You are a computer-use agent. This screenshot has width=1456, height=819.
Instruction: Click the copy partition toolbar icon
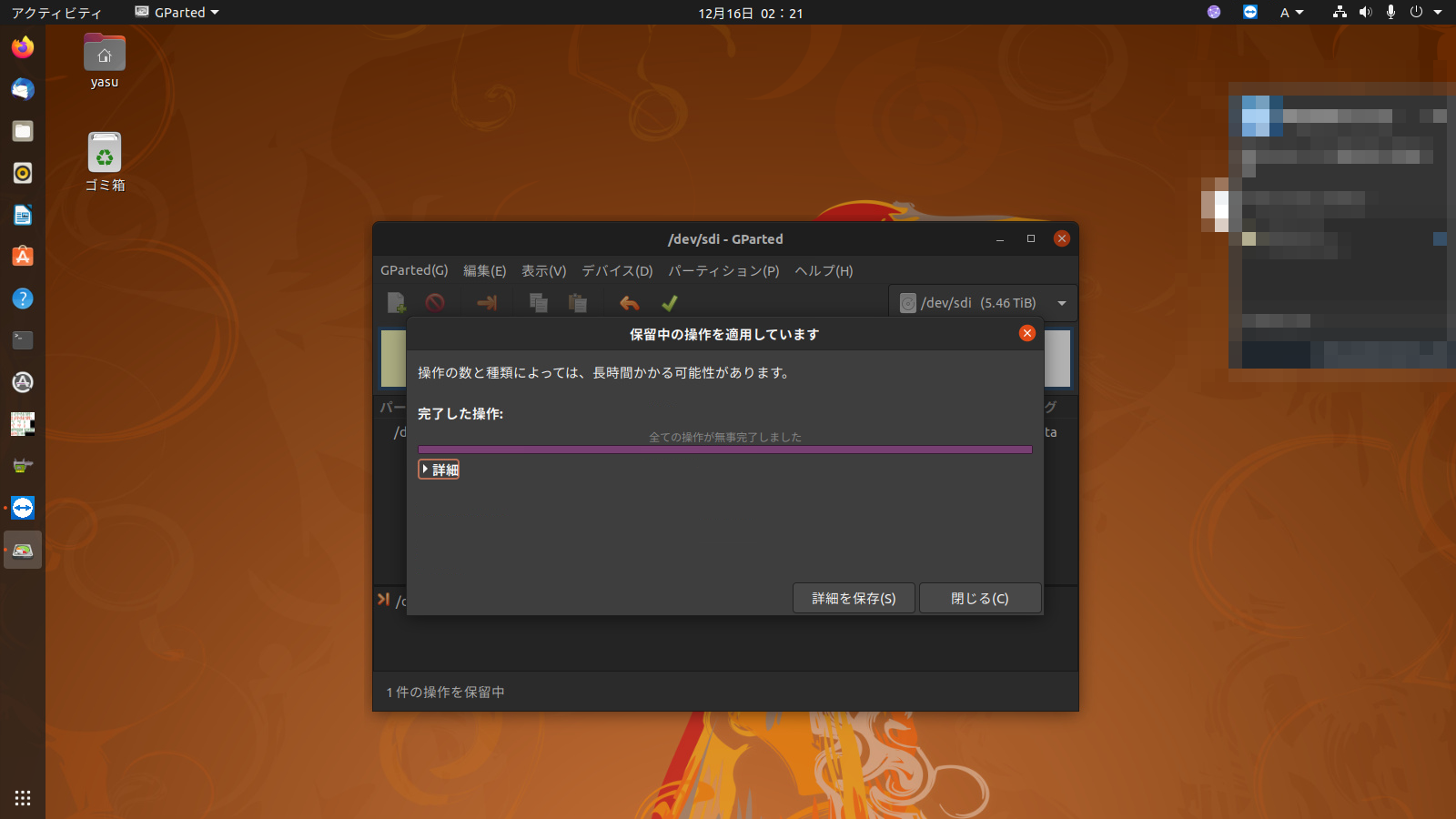[x=539, y=303]
